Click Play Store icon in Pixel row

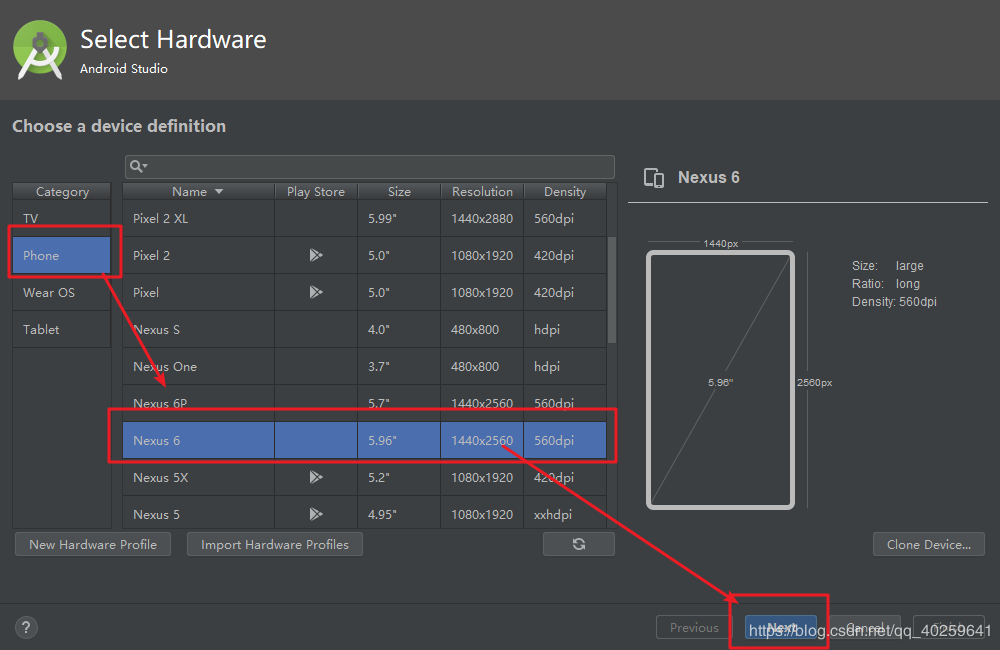pos(316,292)
